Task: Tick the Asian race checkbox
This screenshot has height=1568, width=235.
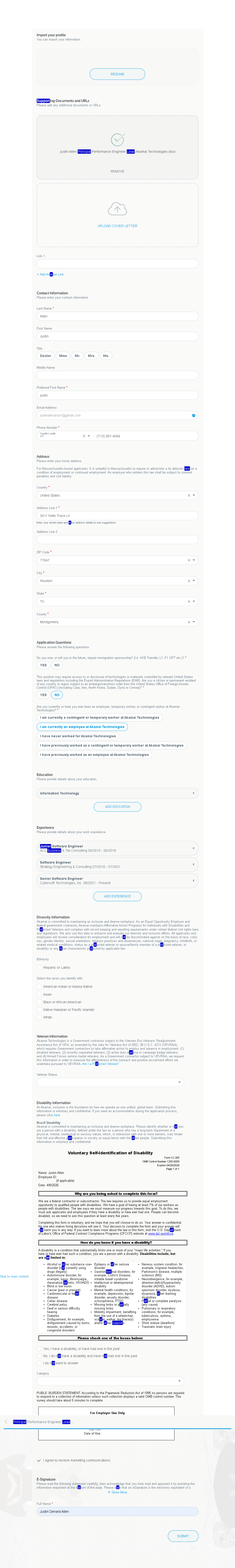Action: (39, 994)
